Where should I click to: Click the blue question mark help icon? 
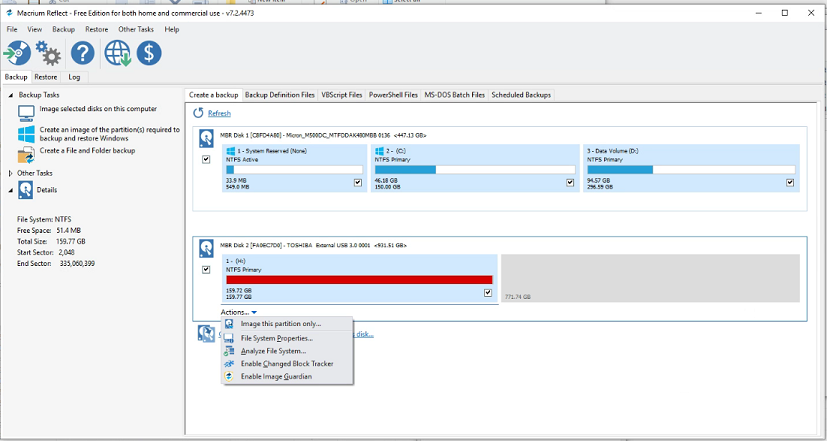[83, 53]
